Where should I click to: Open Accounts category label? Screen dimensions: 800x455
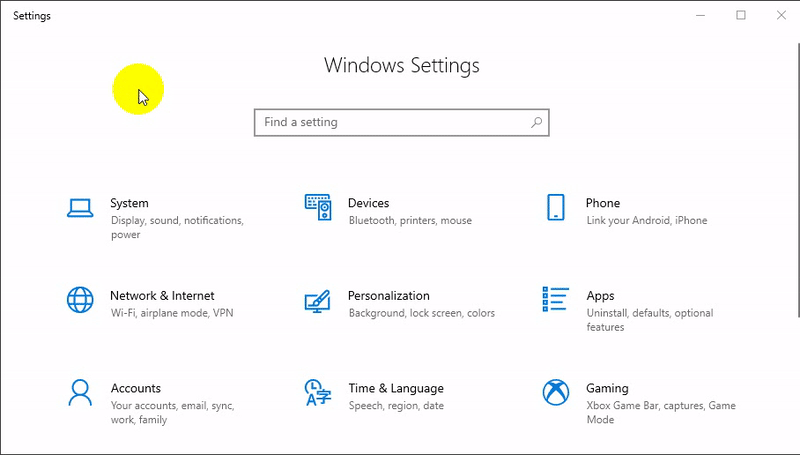click(x=135, y=388)
